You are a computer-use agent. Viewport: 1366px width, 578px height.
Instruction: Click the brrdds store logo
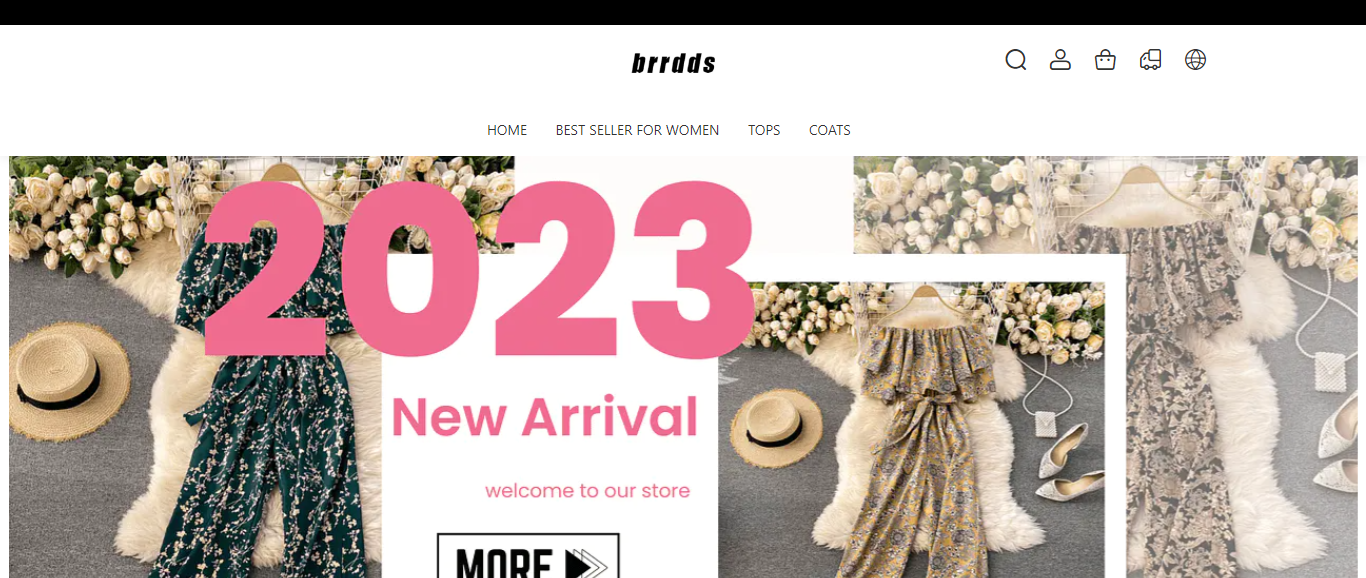[674, 64]
